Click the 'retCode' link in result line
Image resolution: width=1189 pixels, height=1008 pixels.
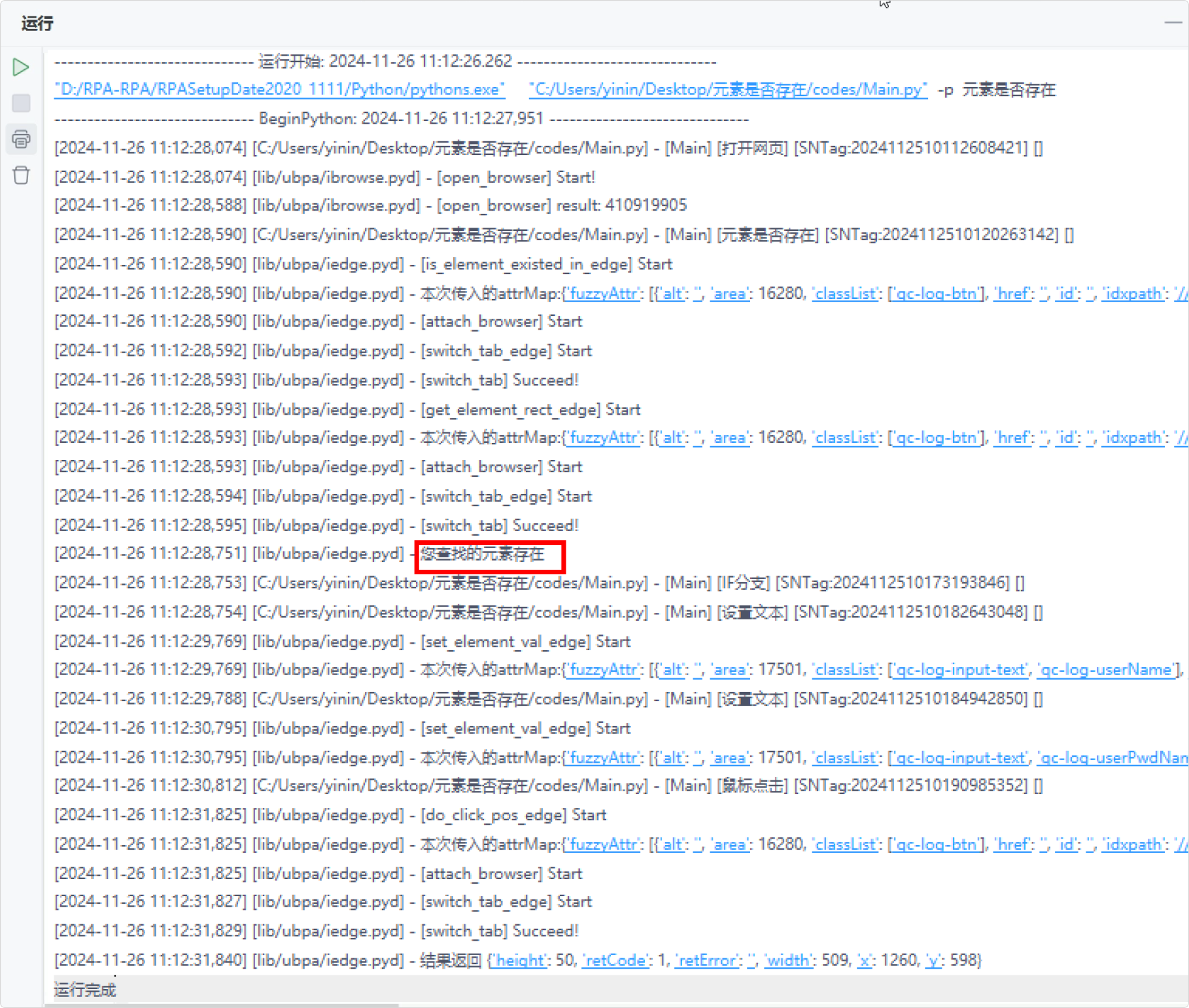[615, 960]
